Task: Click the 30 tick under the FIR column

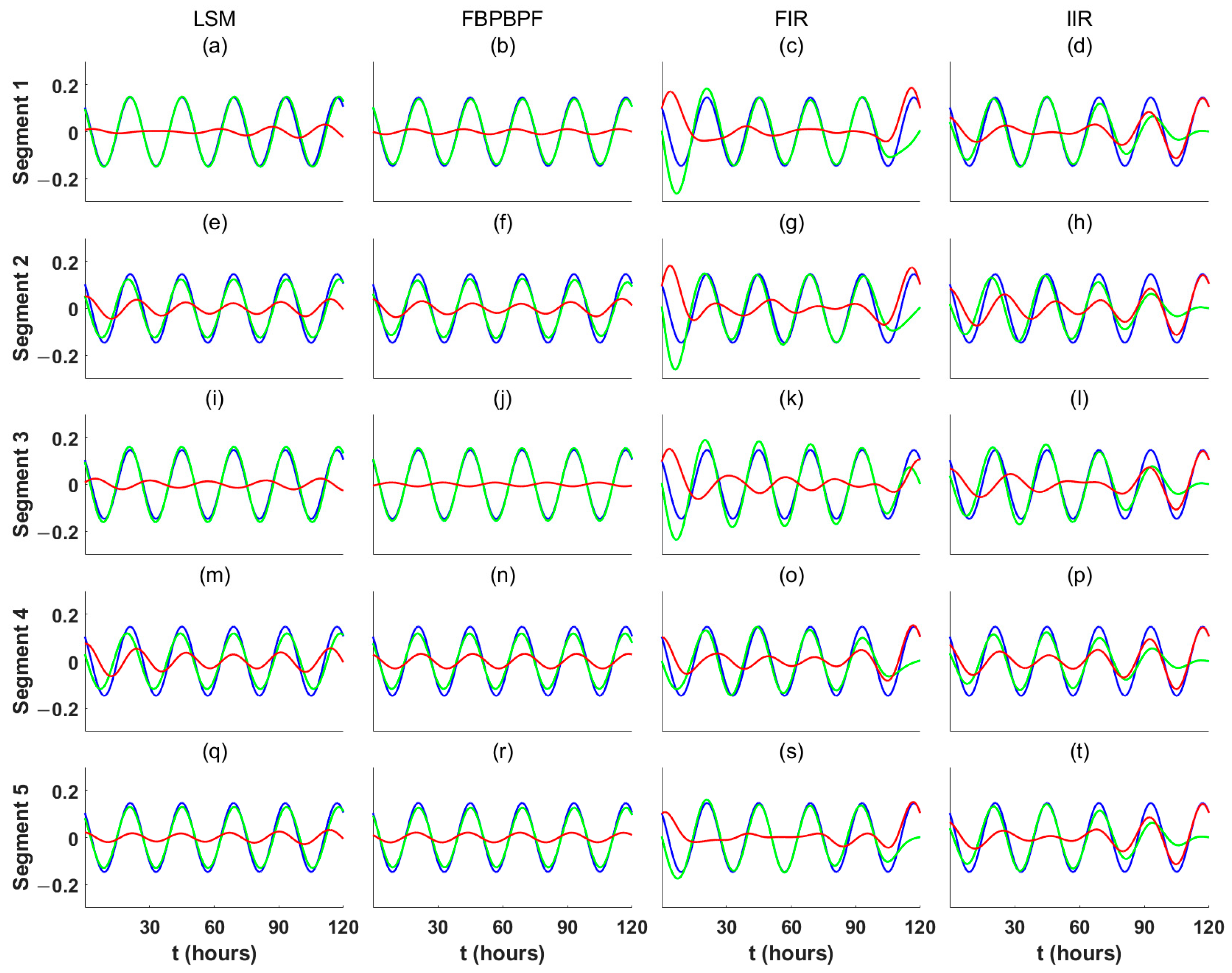Action: click(x=726, y=927)
